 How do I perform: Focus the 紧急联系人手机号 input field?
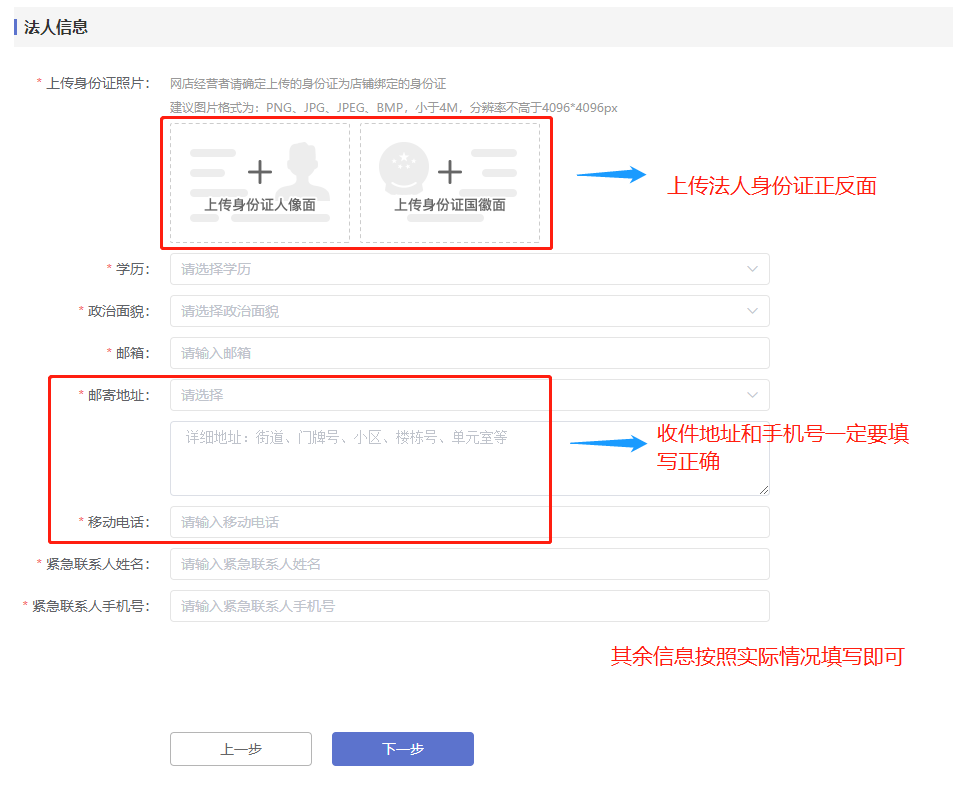point(469,606)
